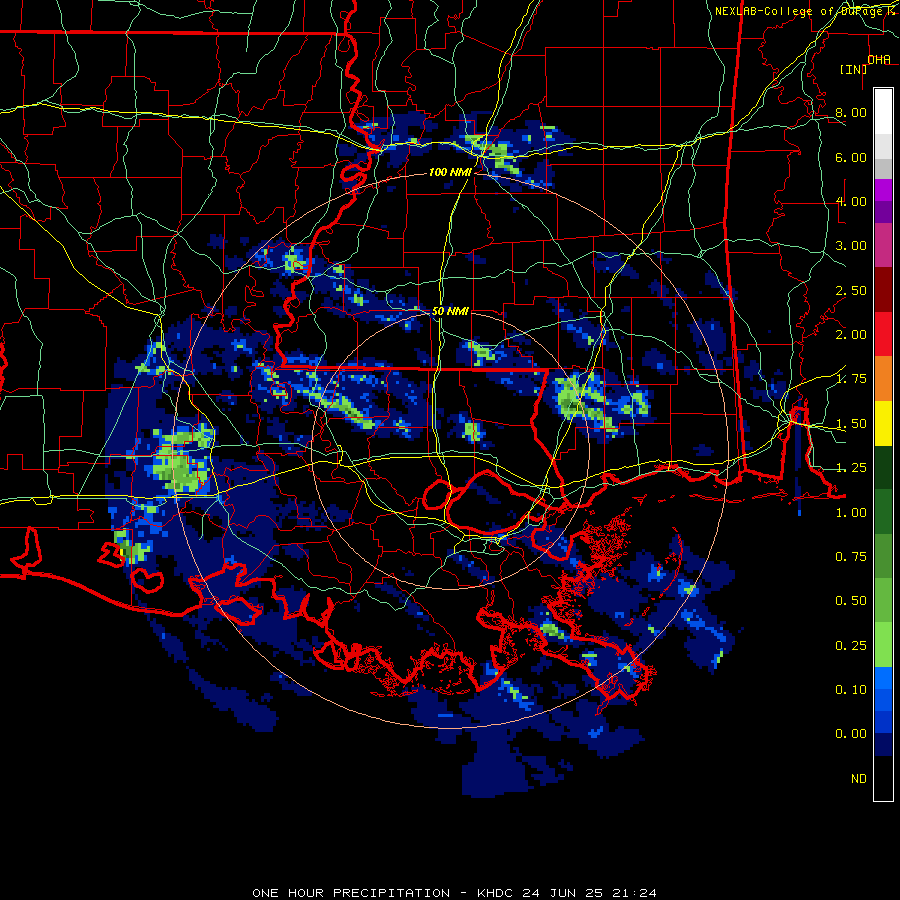Click the white 8.00 inch legend swatch
The height and width of the screenshot is (900, 900).
(883, 111)
